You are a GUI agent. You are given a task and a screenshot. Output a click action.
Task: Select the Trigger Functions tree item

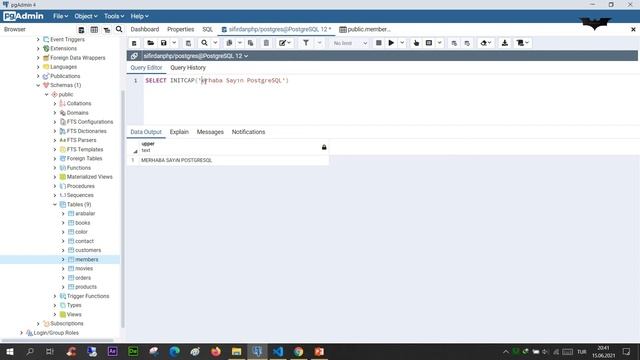pos(88,296)
